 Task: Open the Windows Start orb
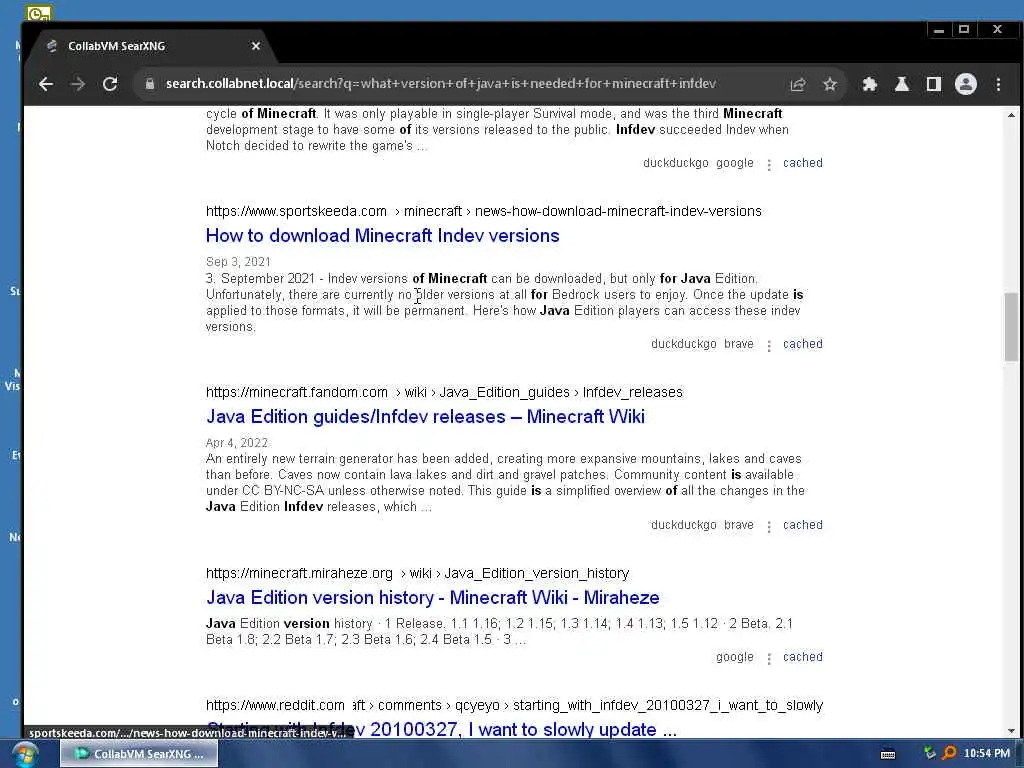(x=25, y=755)
